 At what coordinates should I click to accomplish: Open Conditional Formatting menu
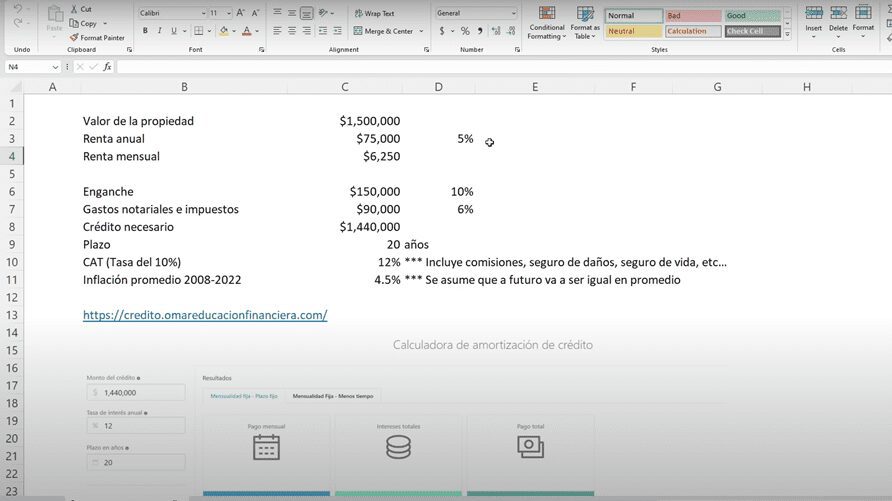coord(547,24)
